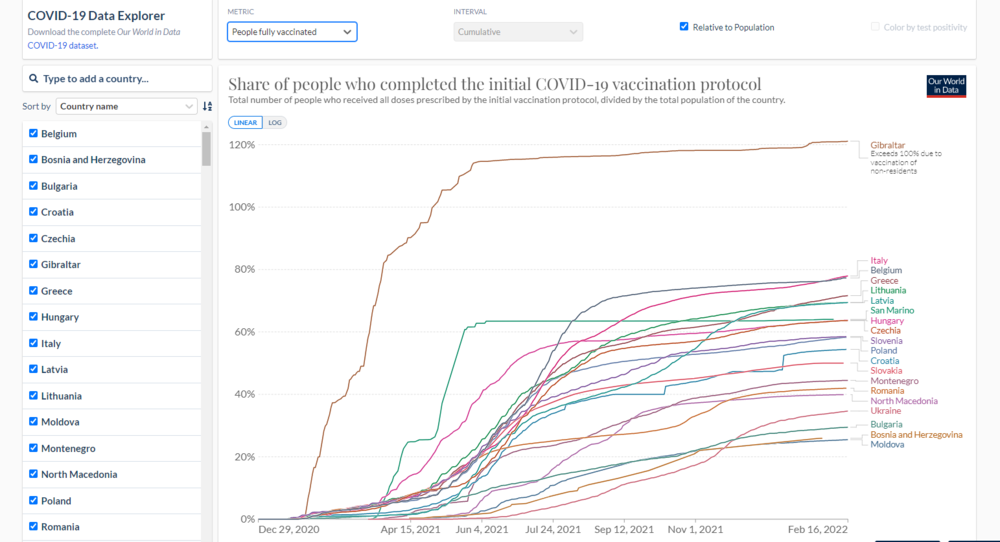Screen dimensions: 1000x542
Task: Click the Our World in Data logo
Action: (x=945, y=86)
